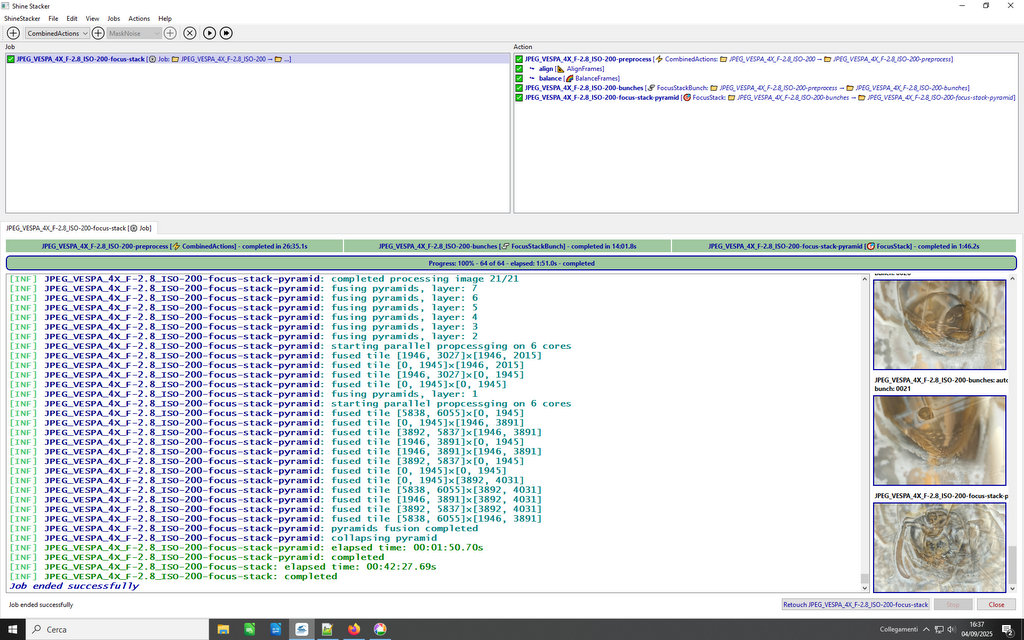This screenshot has height=640, width=1024.
Task: Click the Close button
Action: (996, 605)
